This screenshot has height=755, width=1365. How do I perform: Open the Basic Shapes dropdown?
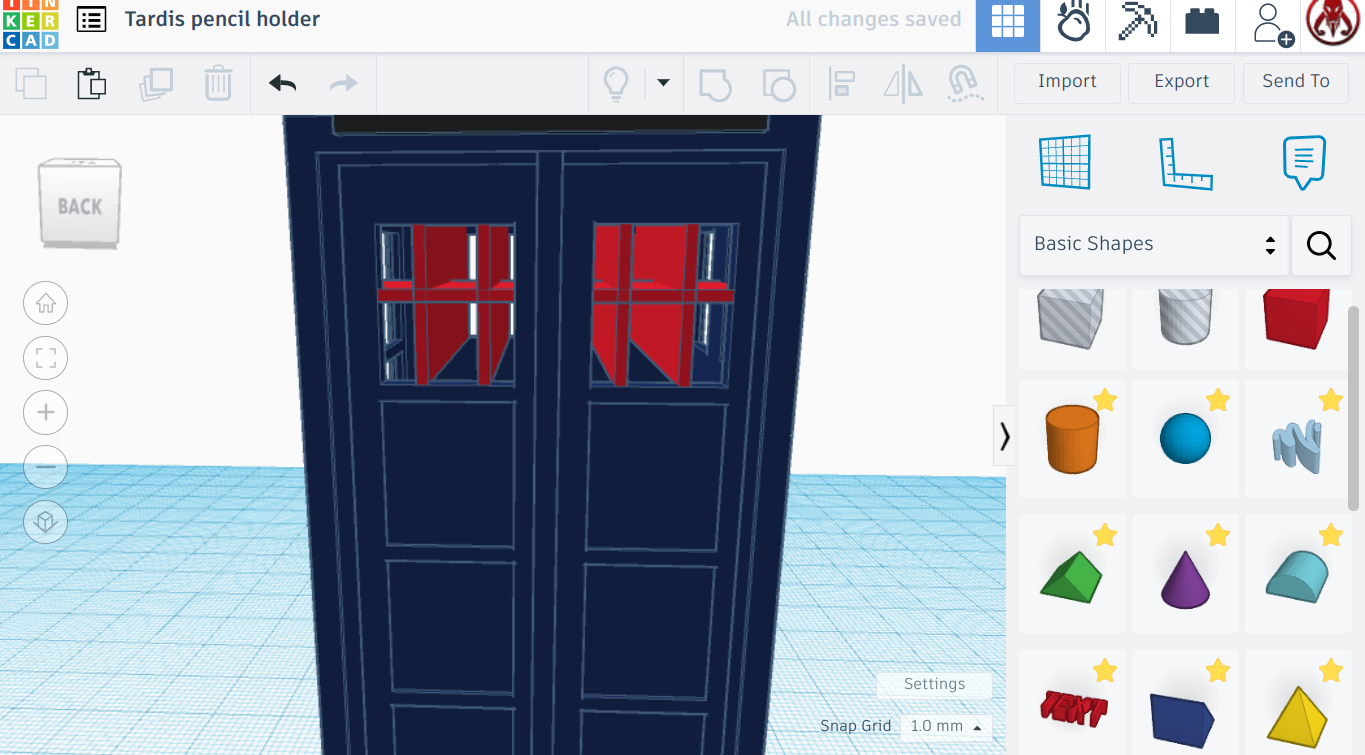pos(1154,245)
